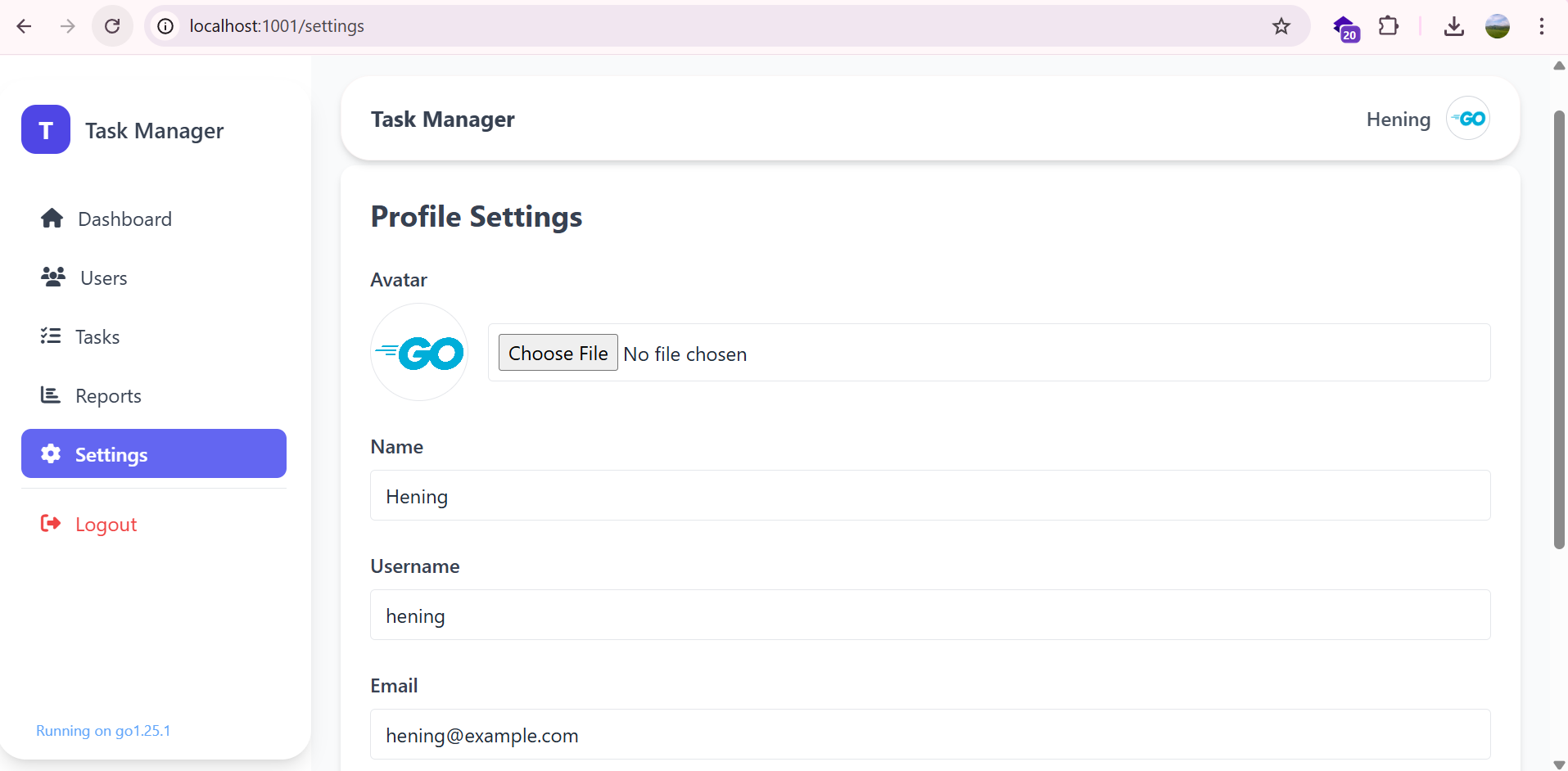Click the purple T app logo

[x=46, y=129]
